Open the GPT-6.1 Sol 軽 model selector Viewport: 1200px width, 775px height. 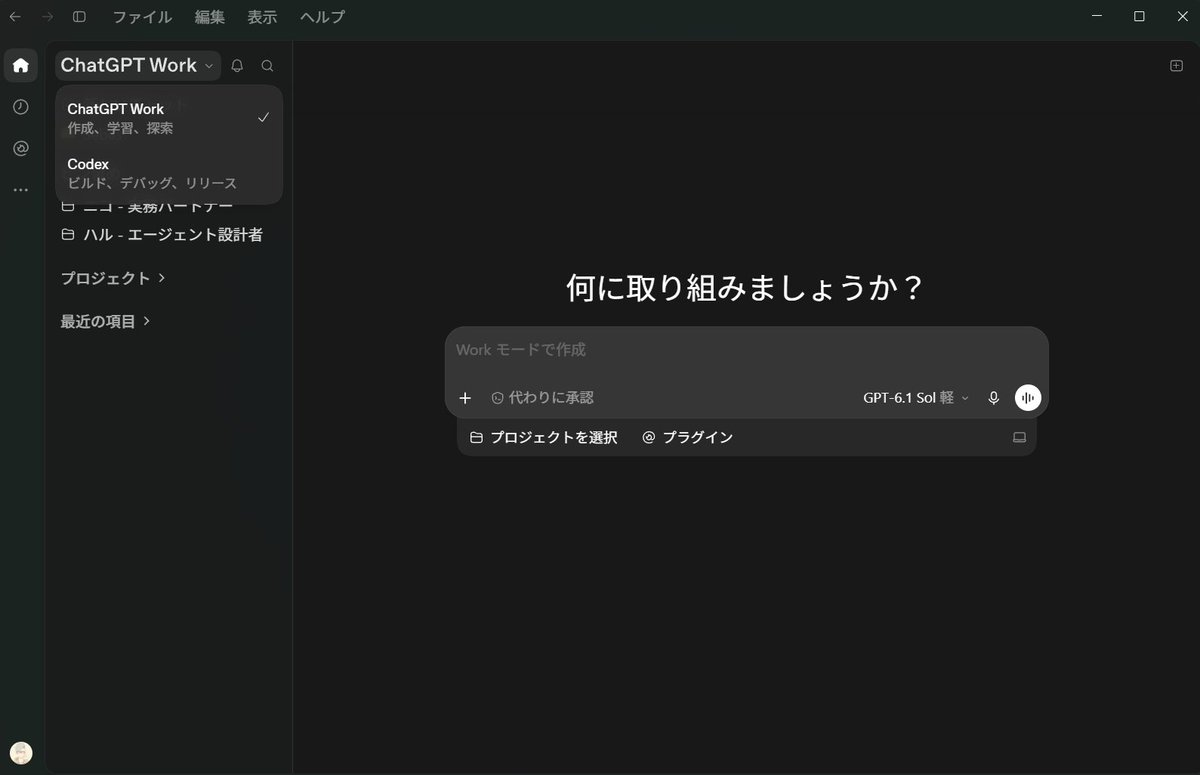916,398
